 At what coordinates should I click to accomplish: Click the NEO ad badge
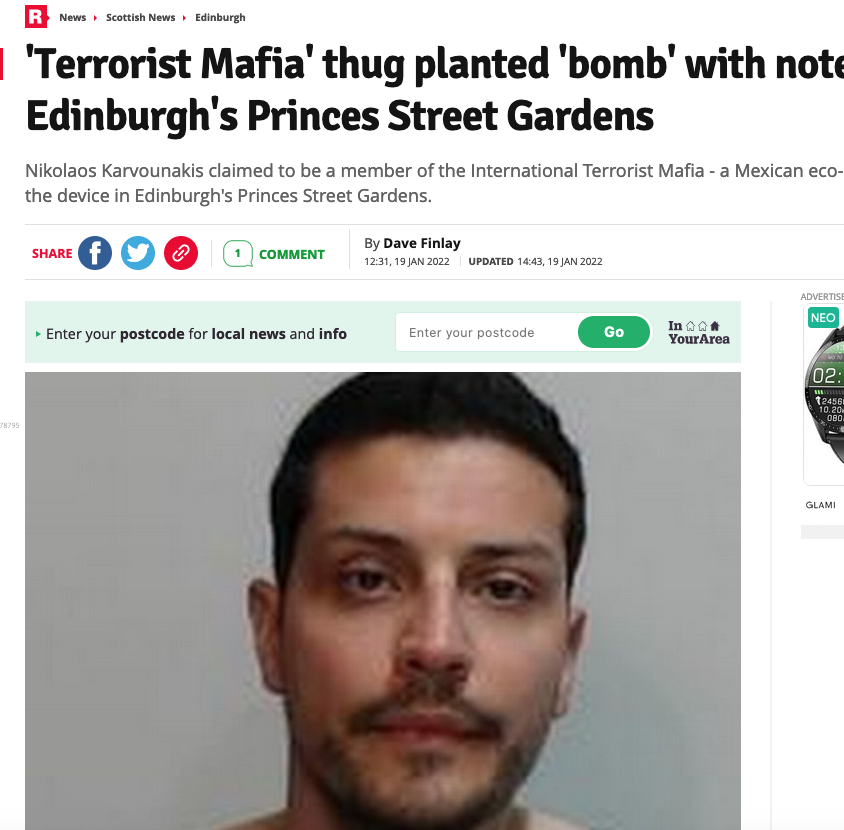click(x=823, y=318)
